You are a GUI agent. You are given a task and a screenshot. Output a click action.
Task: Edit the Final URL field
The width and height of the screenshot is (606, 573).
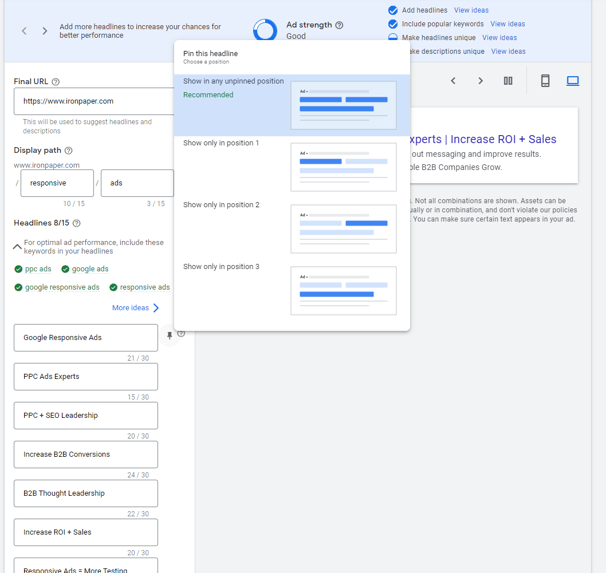(x=94, y=101)
